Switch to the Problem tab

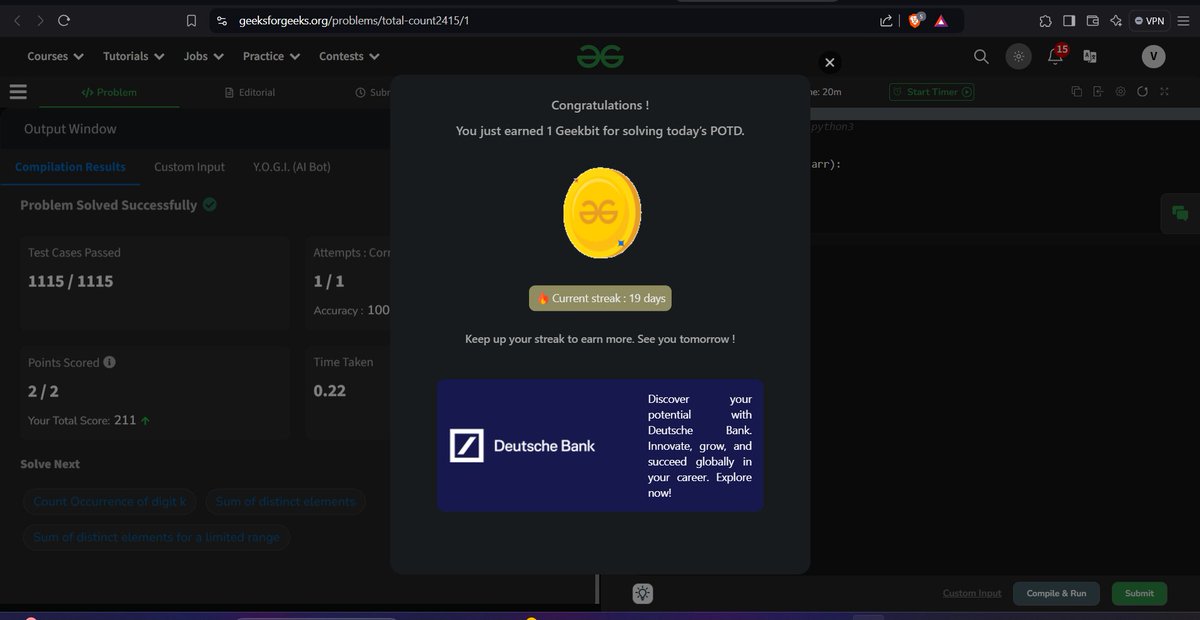tap(109, 92)
